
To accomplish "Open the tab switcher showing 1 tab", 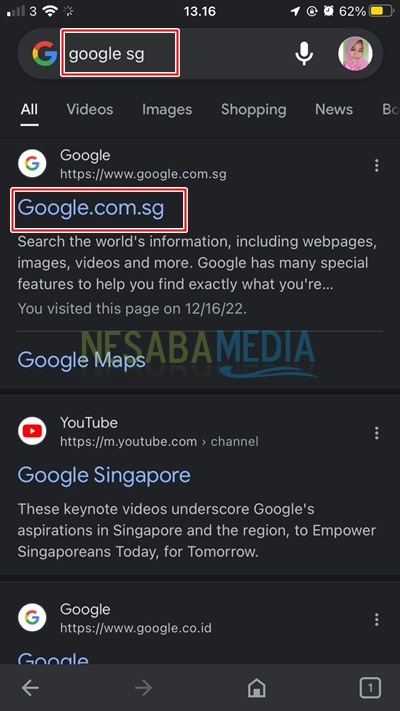I will point(370,688).
